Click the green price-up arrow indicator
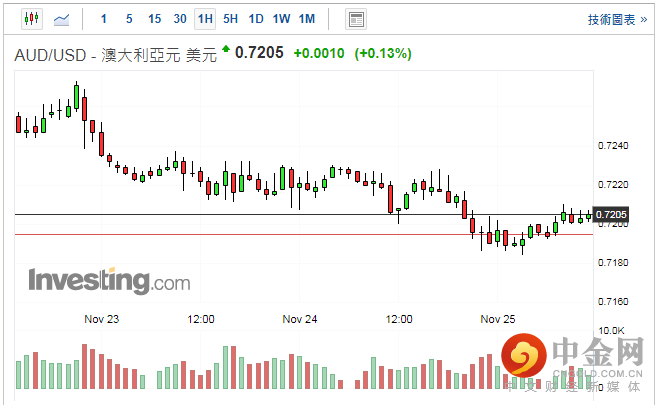The height and width of the screenshot is (405, 658). coord(226,49)
